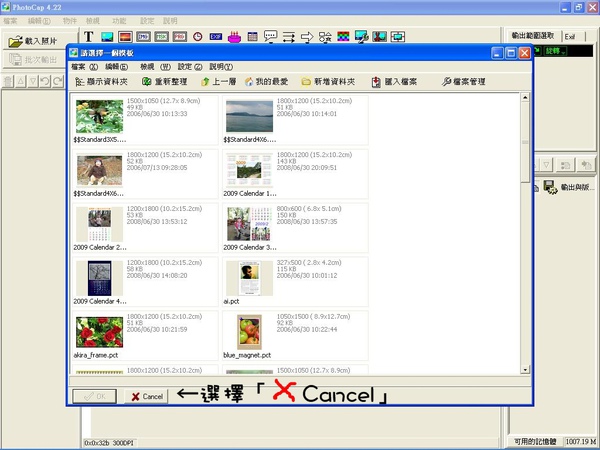
Task: Click 顯示資料夾 show folders toolbar button
Action: tap(101, 82)
